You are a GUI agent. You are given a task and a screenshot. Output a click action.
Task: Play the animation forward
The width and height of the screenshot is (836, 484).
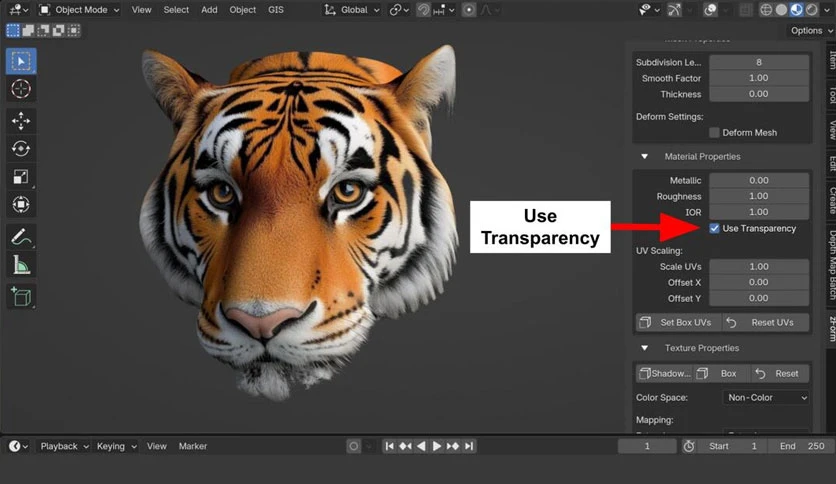point(437,446)
